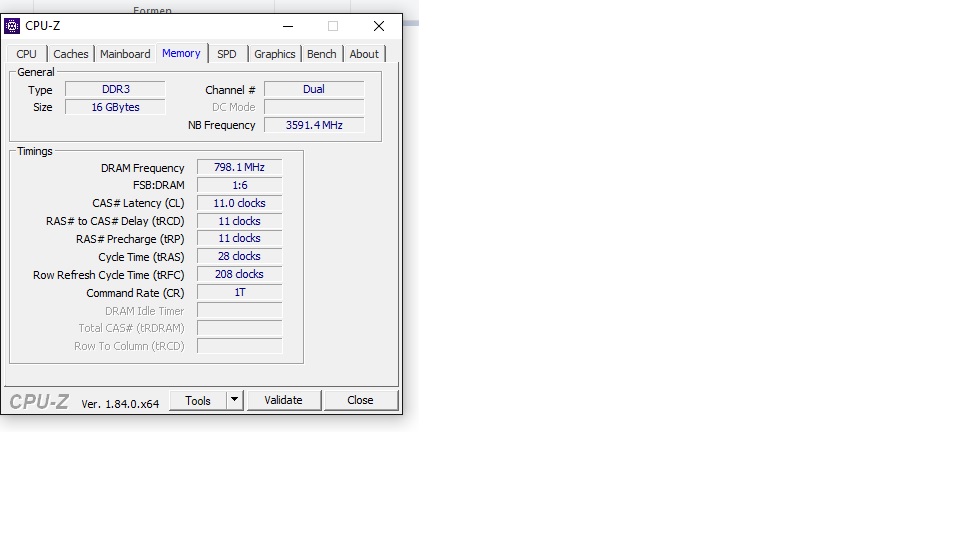Click the CAS# Latency (CL) label
The image size is (960, 540).
click(x=138, y=203)
